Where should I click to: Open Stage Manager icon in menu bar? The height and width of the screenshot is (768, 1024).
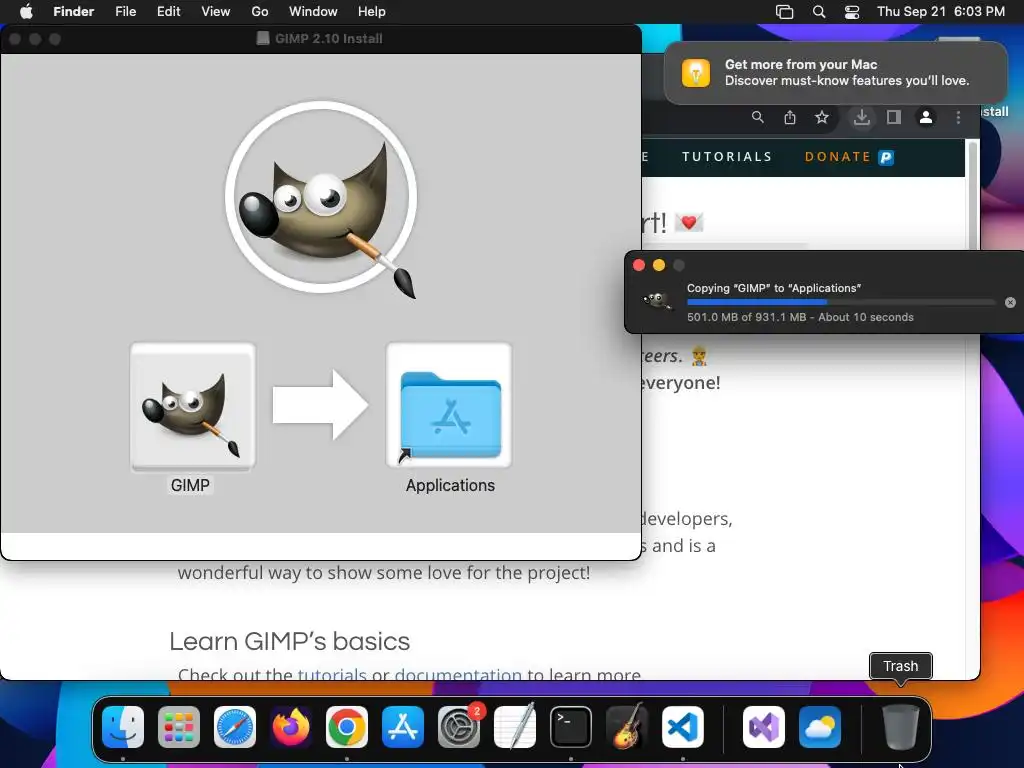784,12
